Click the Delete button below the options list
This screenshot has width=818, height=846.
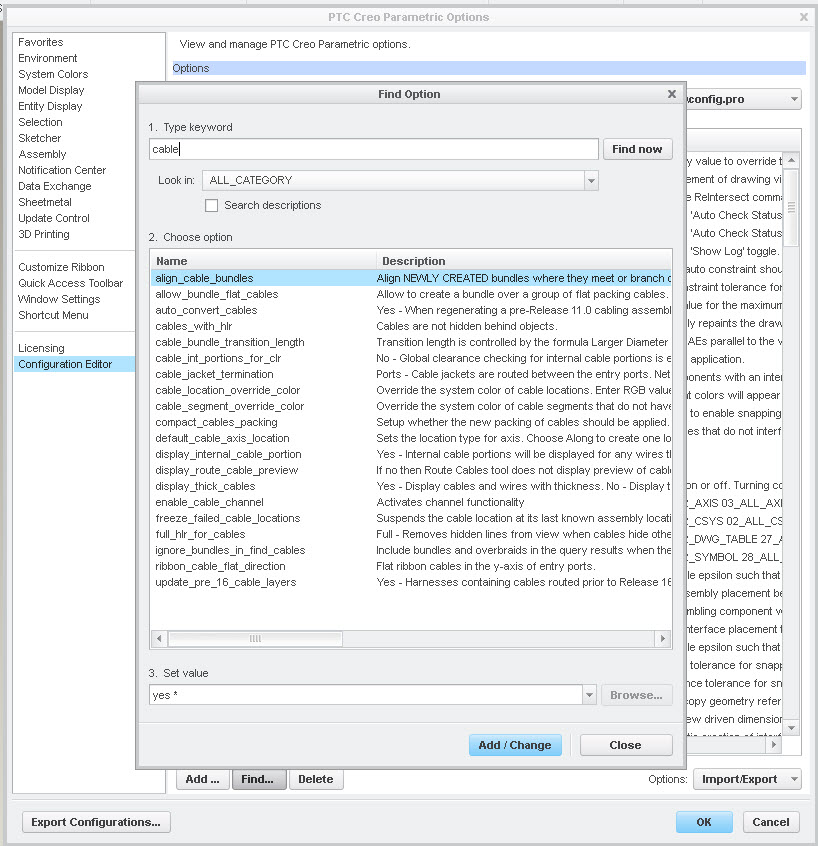click(x=314, y=779)
